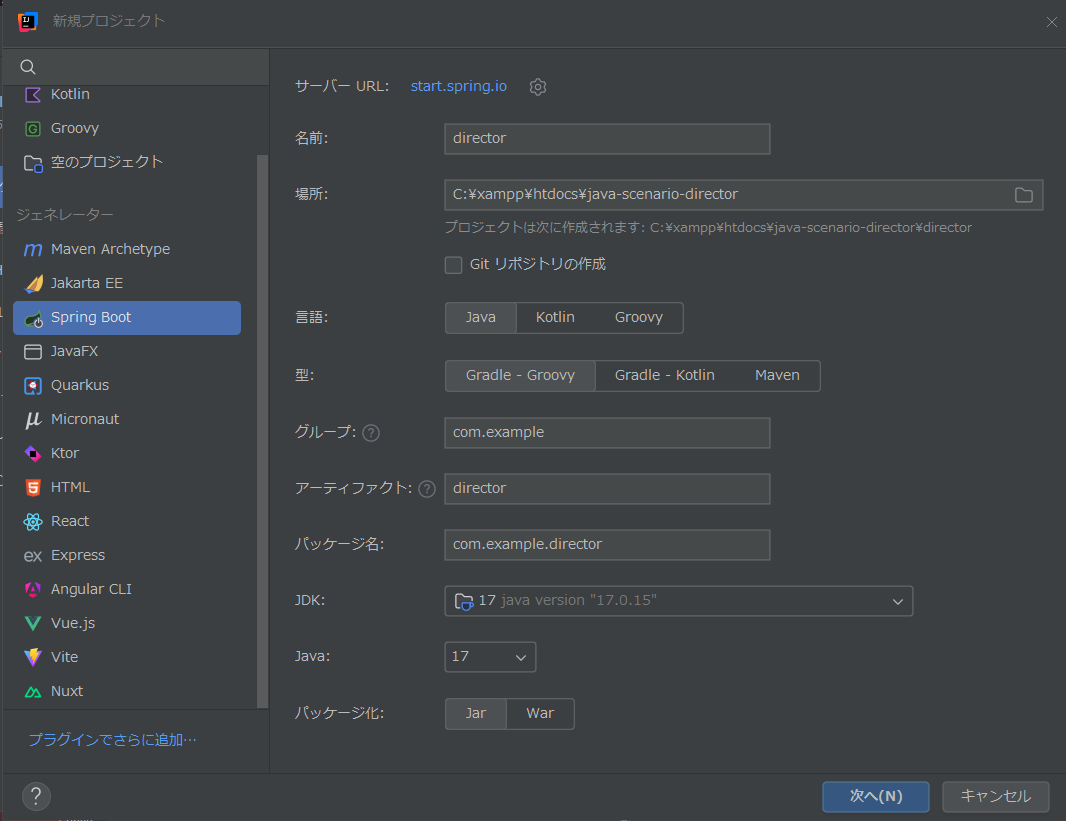The height and width of the screenshot is (821, 1066).
Task: Select the HTML5 icon in generators
Action: click(33, 487)
